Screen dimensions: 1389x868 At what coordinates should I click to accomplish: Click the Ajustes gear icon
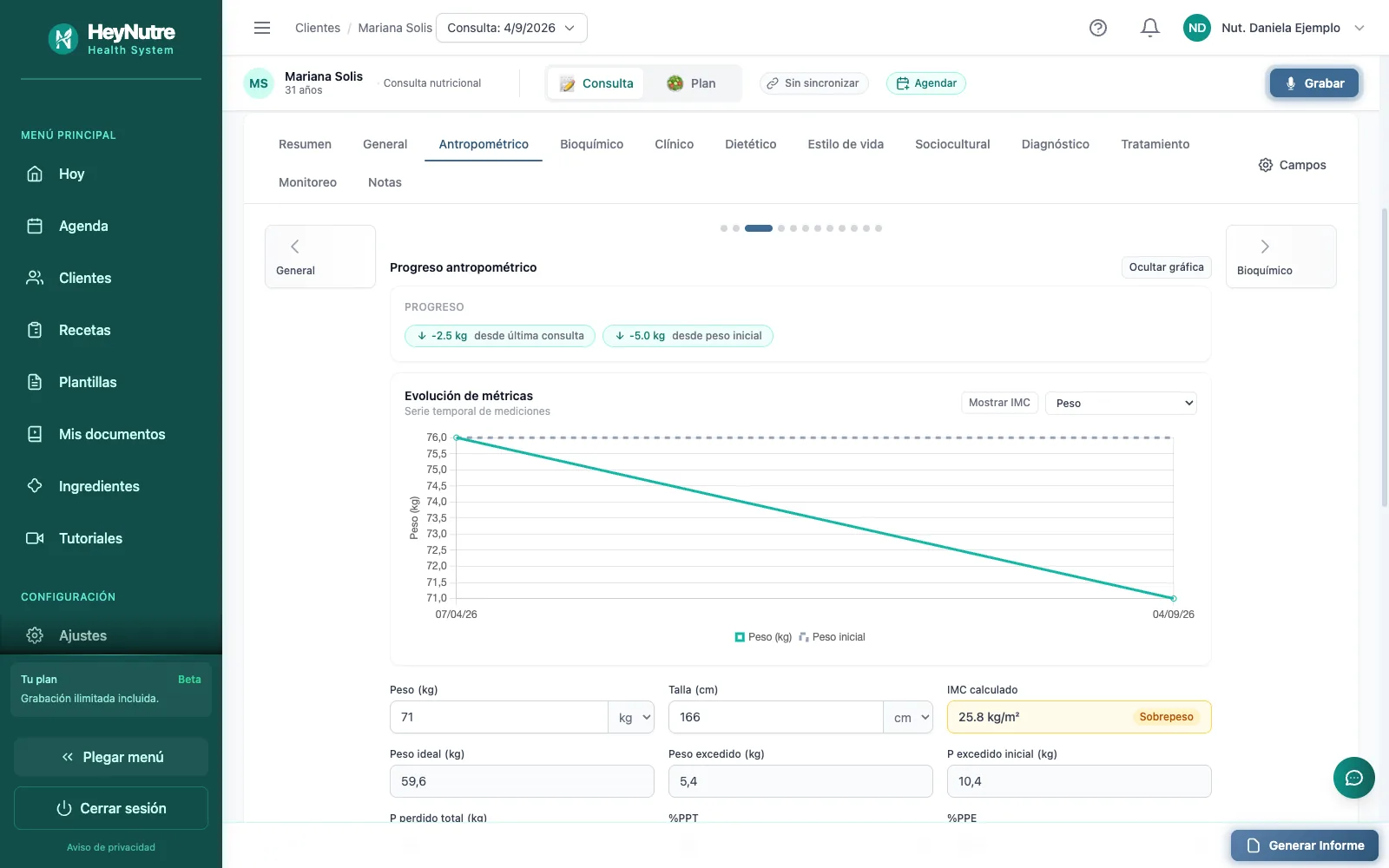click(x=35, y=635)
